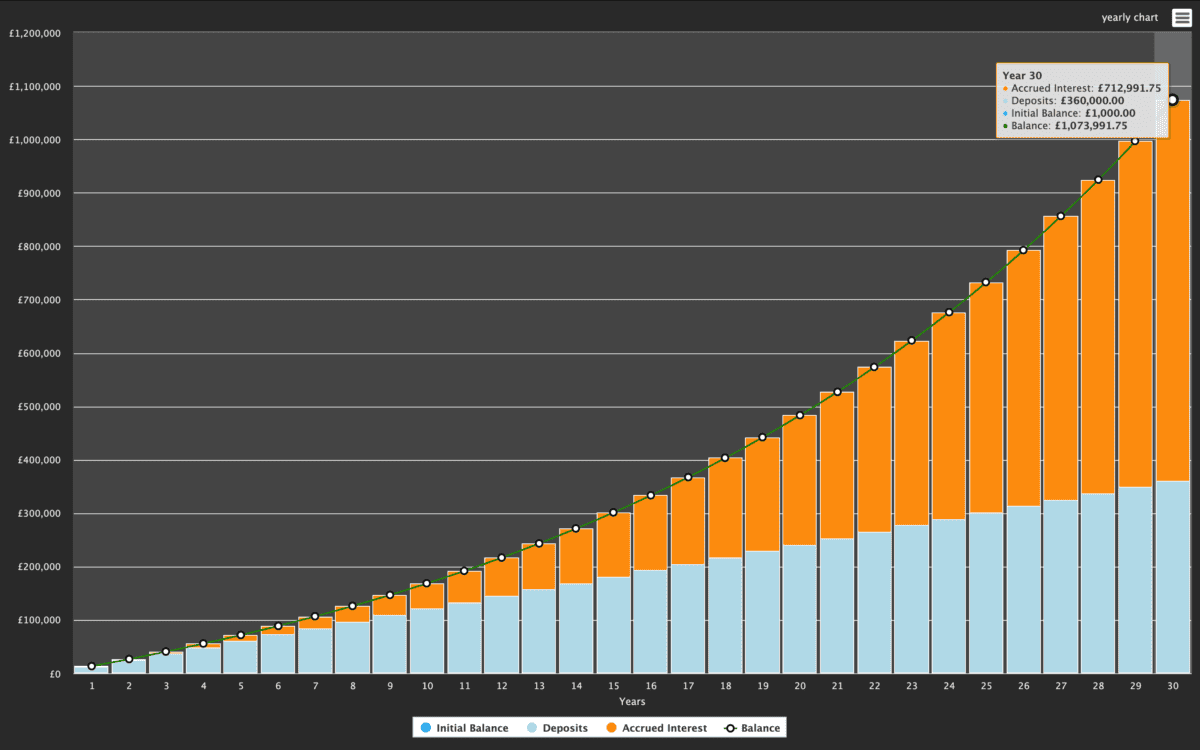
Task: Click the 'yearly chart' label
Action: (x=1130, y=17)
